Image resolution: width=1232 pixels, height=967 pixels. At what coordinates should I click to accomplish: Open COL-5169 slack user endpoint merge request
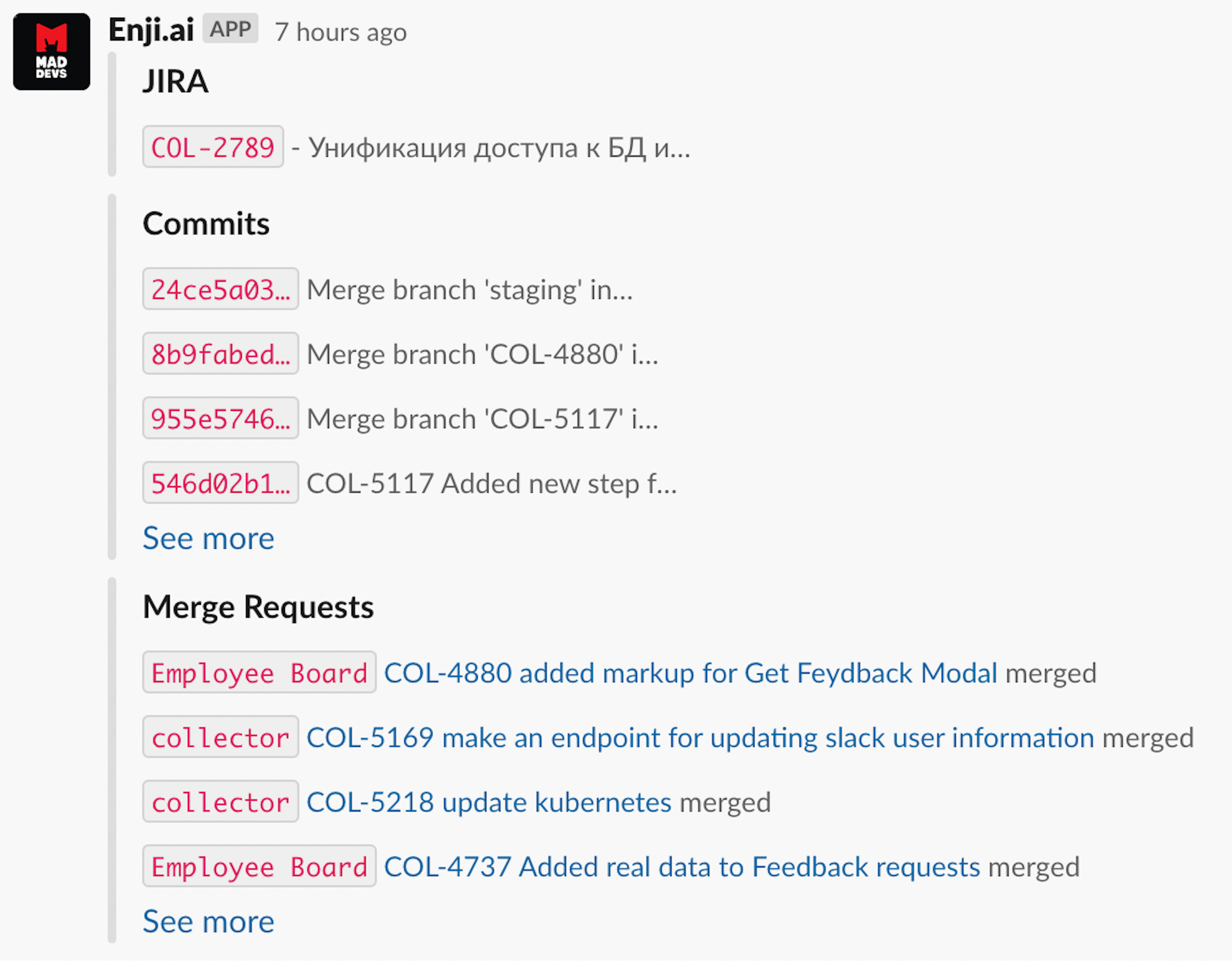click(x=700, y=737)
